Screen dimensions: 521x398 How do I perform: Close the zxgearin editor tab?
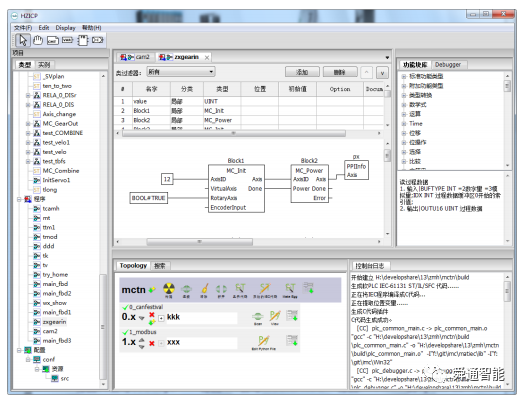(x=207, y=58)
